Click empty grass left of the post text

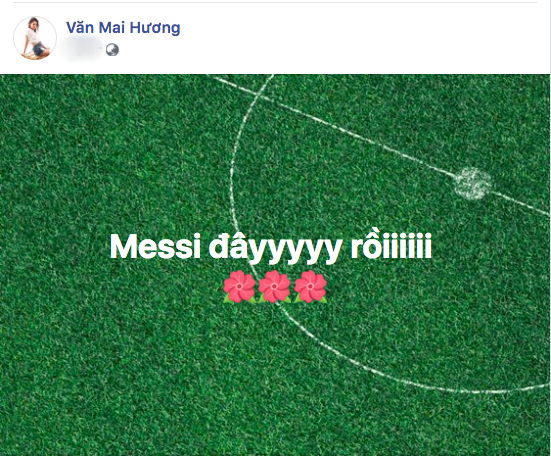(x=53, y=246)
